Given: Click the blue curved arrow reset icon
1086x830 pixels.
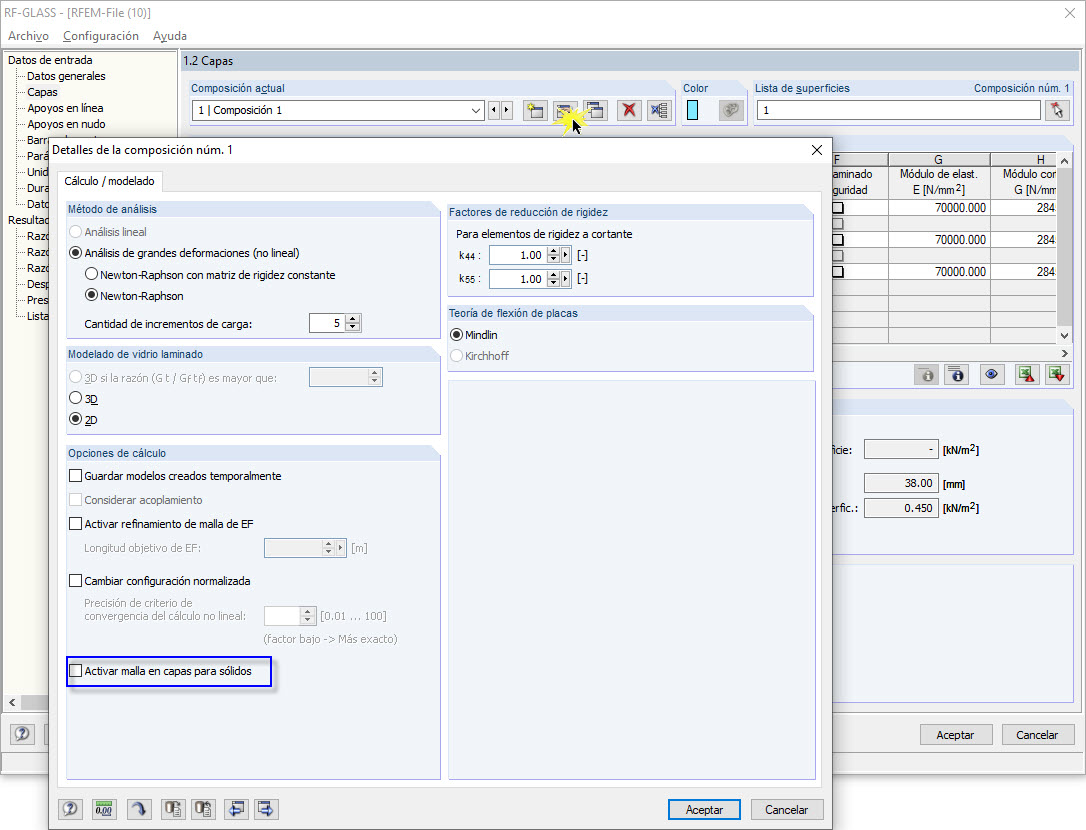Looking at the screenshot, I should (x=138, y=809).
